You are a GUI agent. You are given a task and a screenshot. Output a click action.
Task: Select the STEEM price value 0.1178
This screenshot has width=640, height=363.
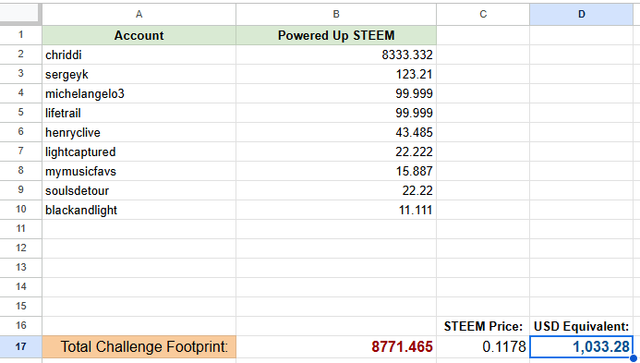[483, 347]
